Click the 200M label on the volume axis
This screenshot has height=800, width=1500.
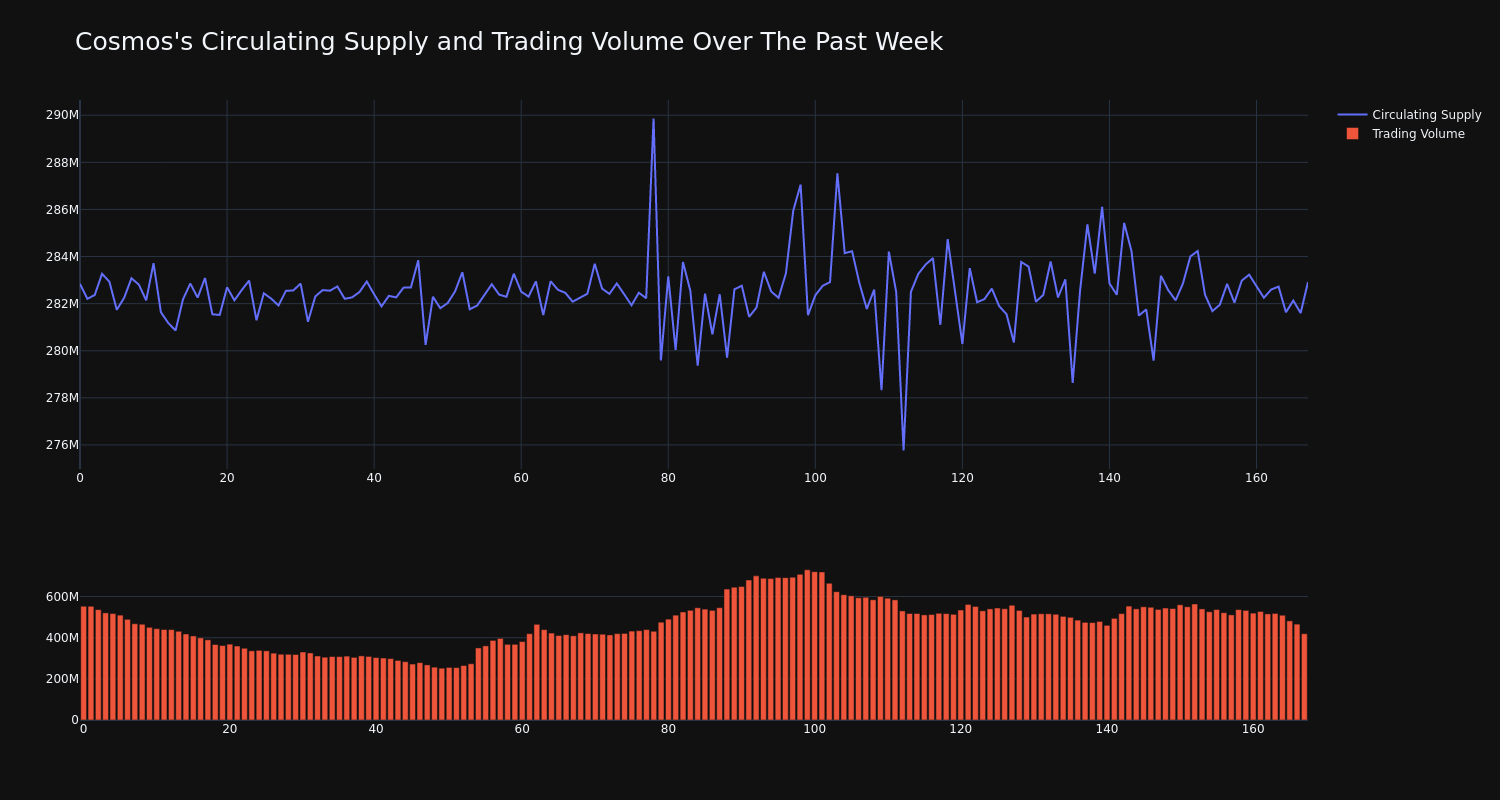[x=62, y=679]
